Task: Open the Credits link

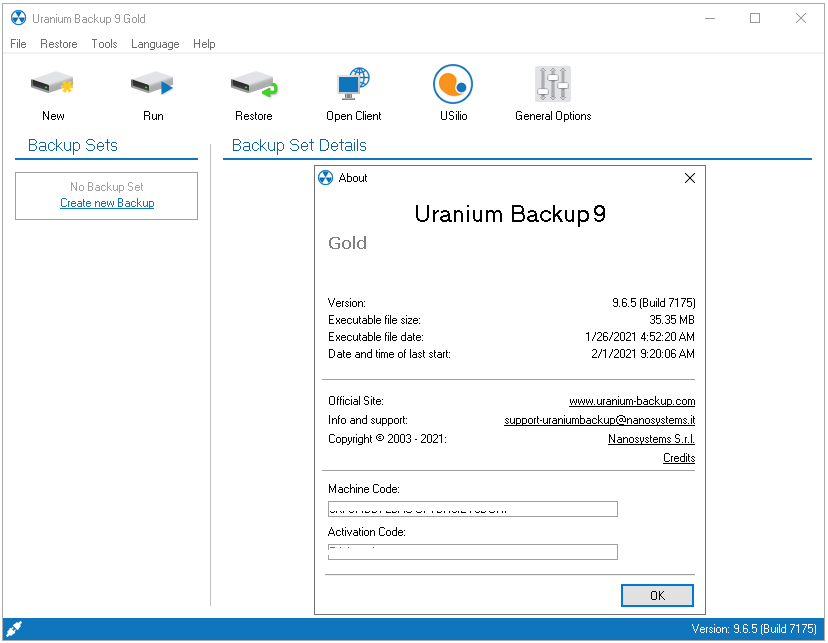Action: [x=679, y=458]
